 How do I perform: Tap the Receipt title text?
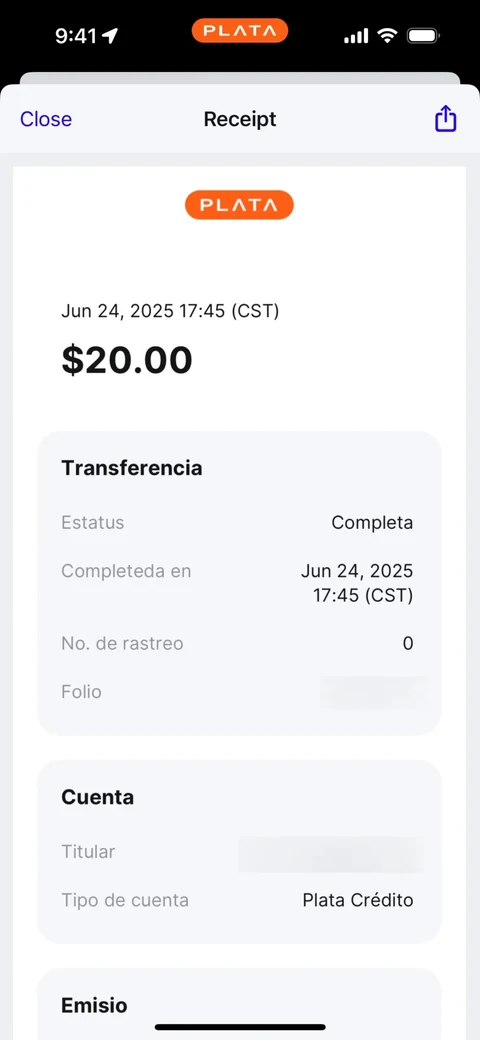240,119
